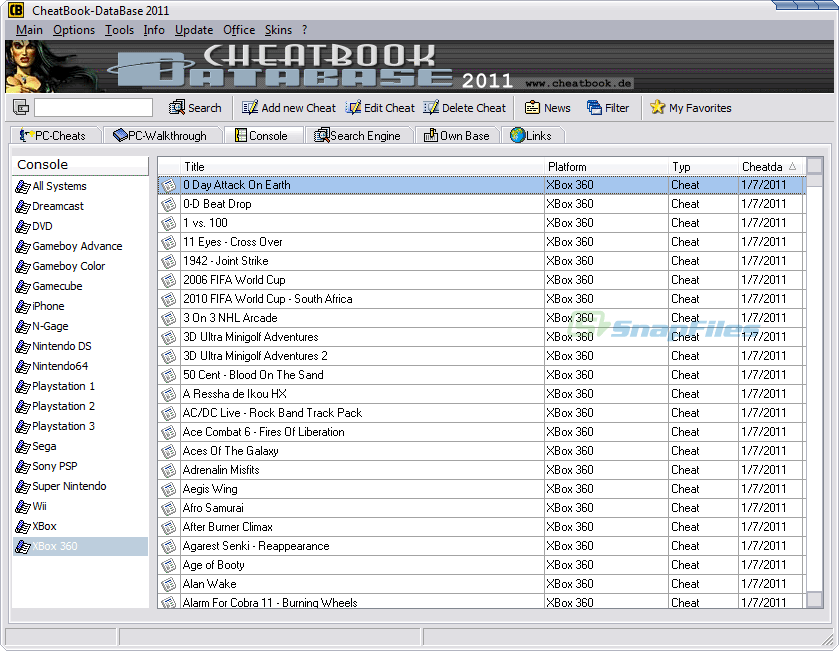
Task: Select the 0-D Beat Drop row
Action: (480, 204)
